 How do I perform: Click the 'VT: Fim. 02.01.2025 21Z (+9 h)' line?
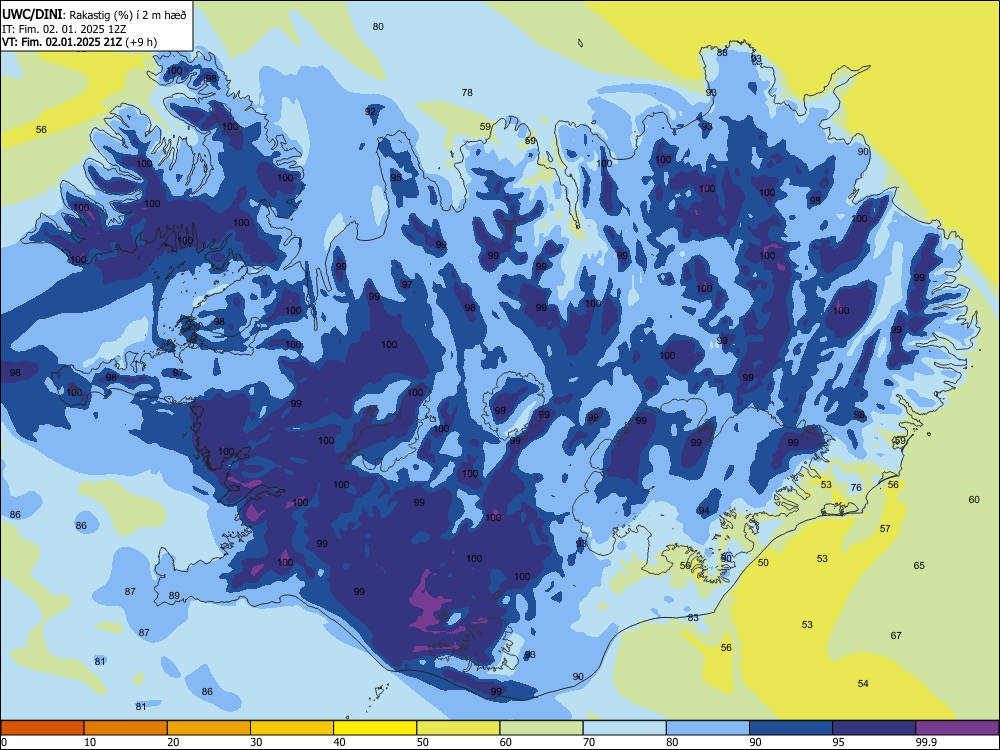pyautogui.click(x=80, y=42)
